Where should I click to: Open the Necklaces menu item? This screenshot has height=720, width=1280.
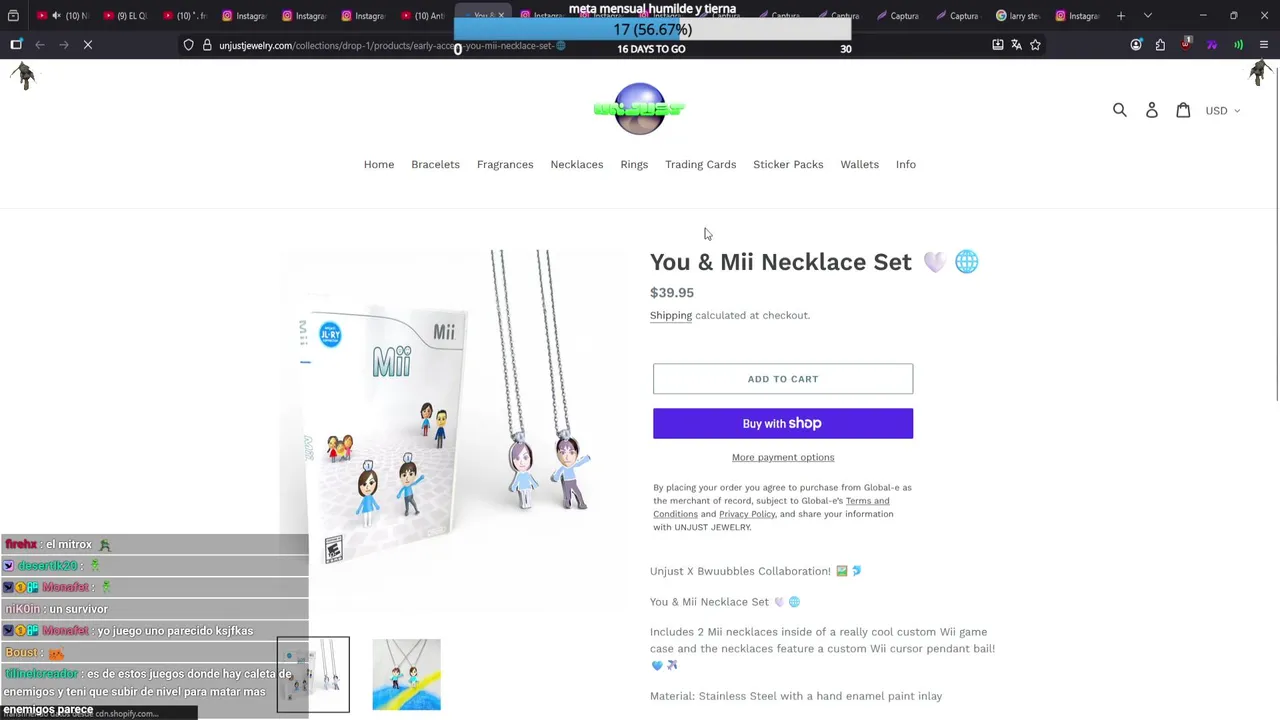(x=577, y=164)
